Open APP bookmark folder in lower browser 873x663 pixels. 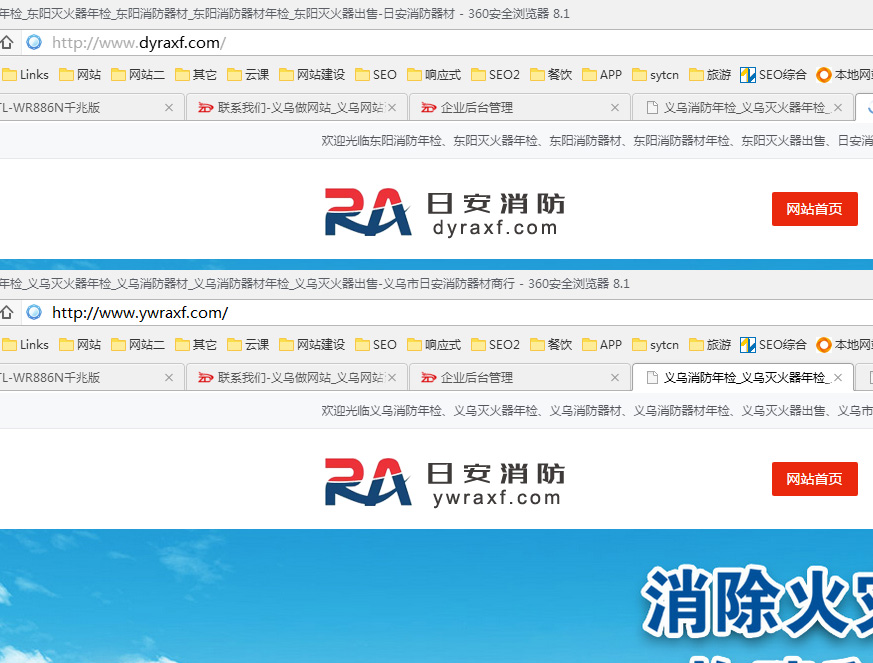coord(602,345)
